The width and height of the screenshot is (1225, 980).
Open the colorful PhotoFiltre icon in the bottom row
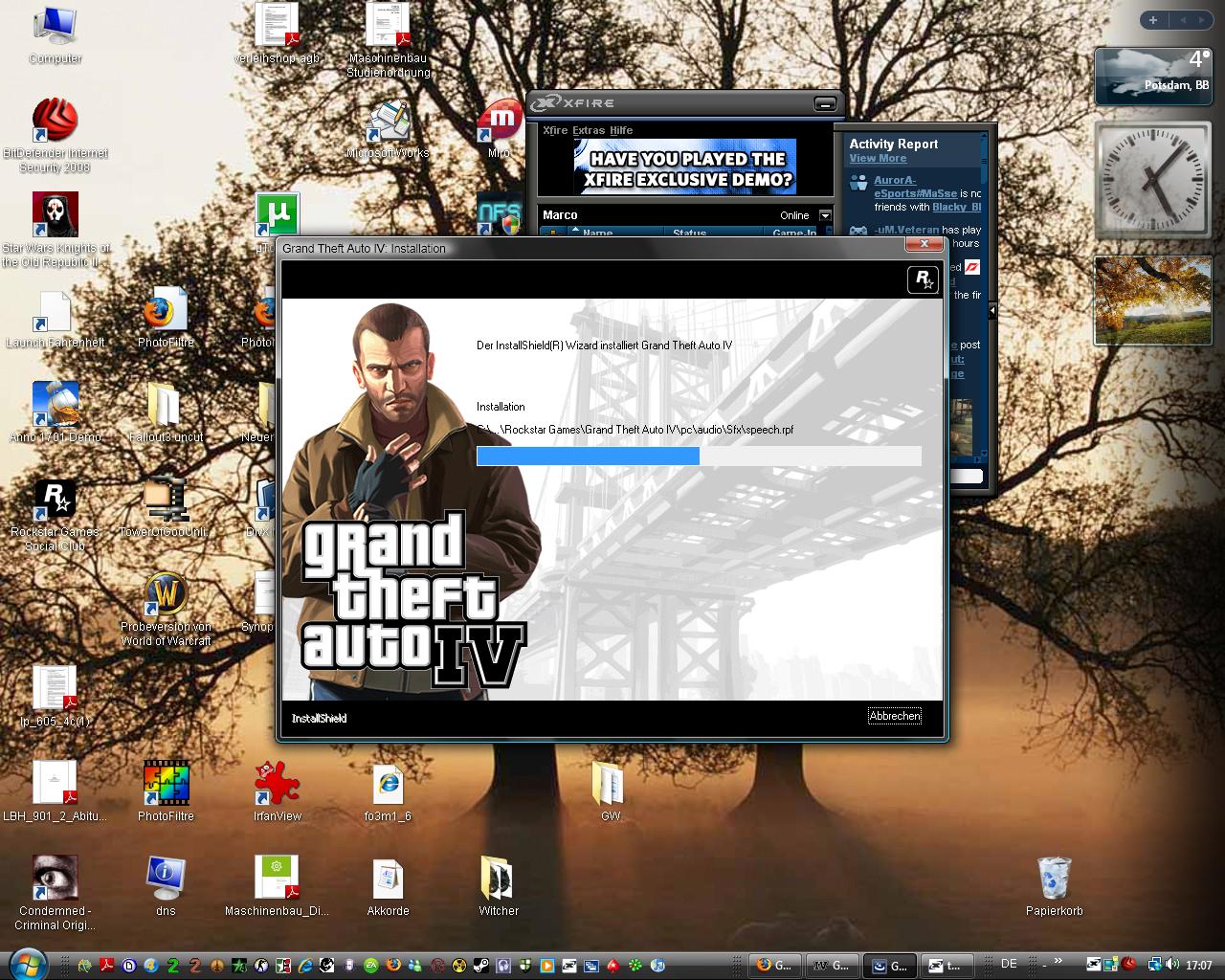click(167, 792)
